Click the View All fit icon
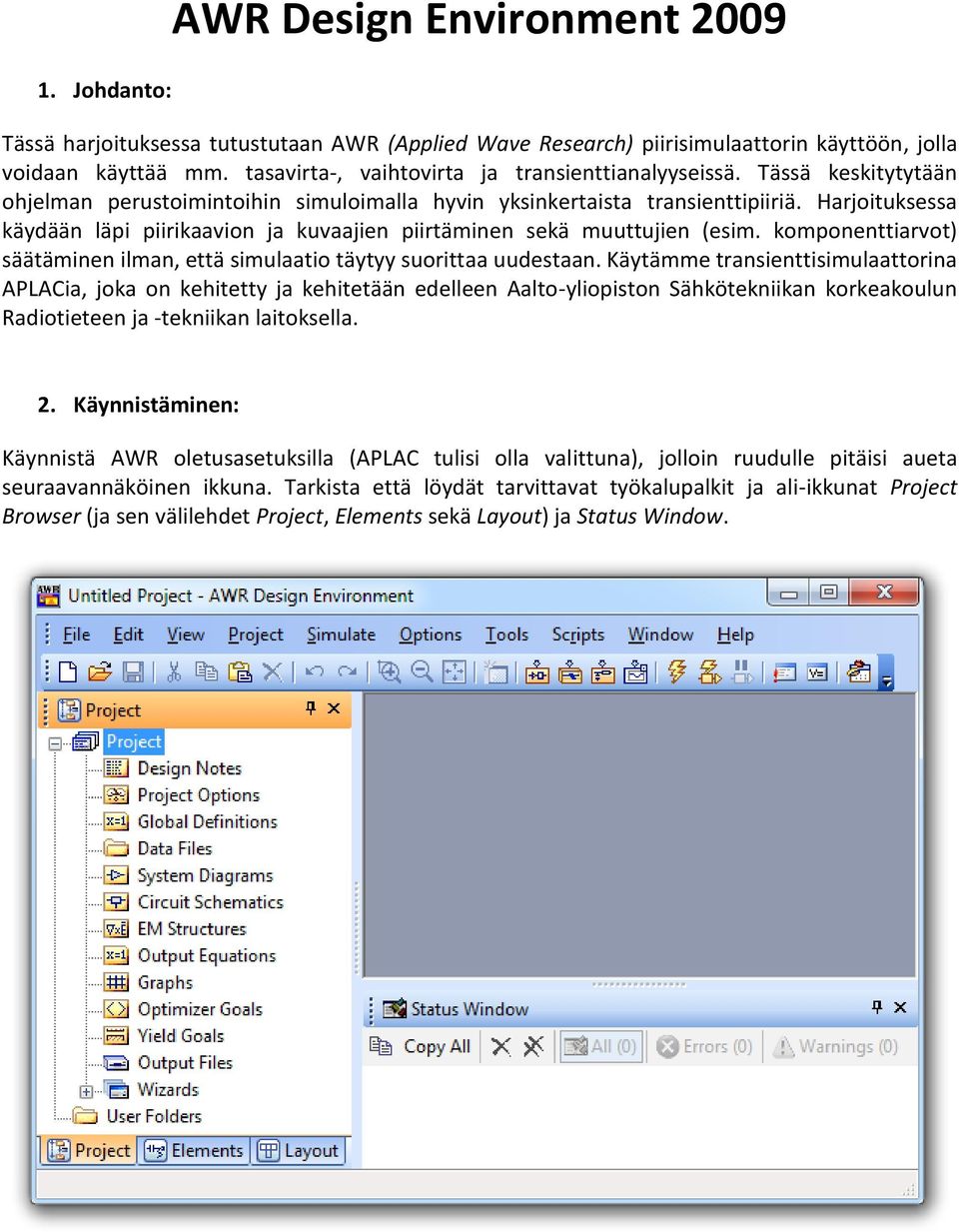 pos(455,671)
